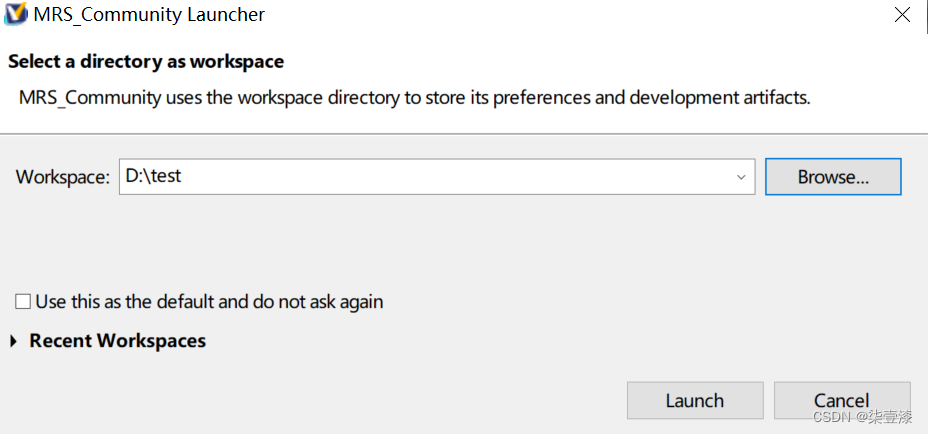This screenshot has width=928, height=434.
Task: Launch MRS_Community with selected workspace
Action: pyautogui.click(x=694, y=400)
